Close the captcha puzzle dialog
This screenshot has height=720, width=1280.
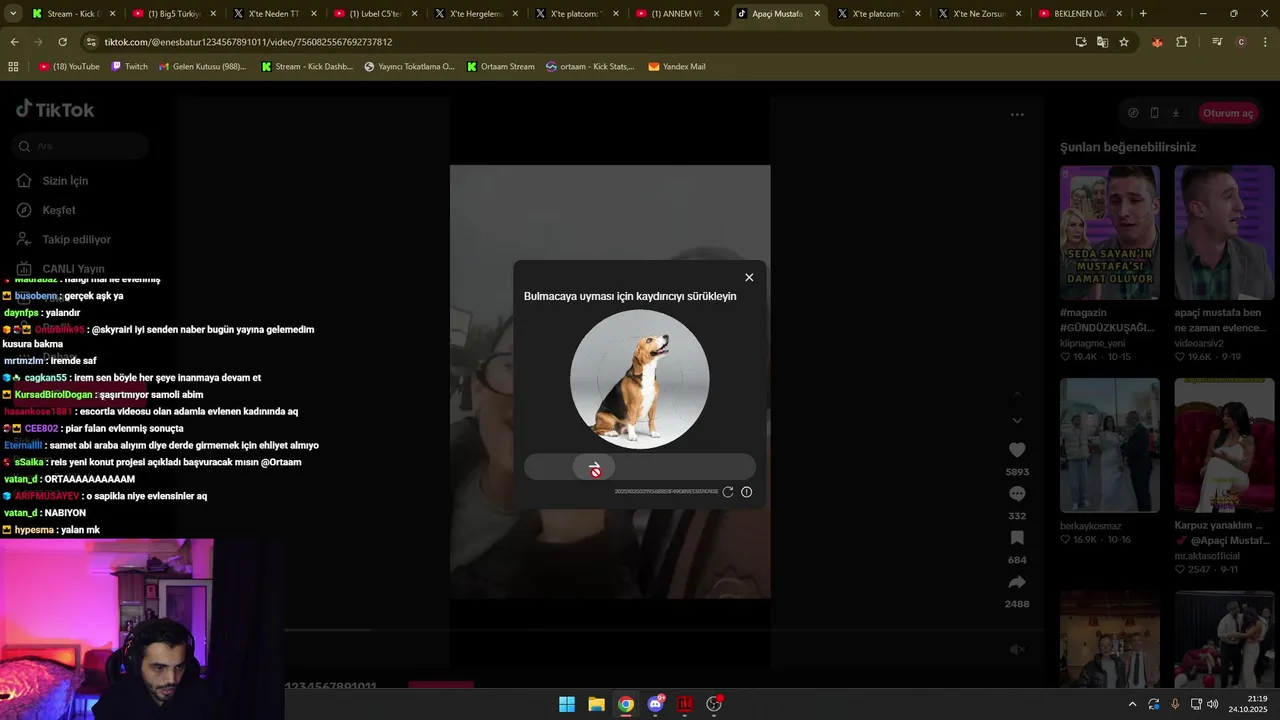(x=749, y=278)
